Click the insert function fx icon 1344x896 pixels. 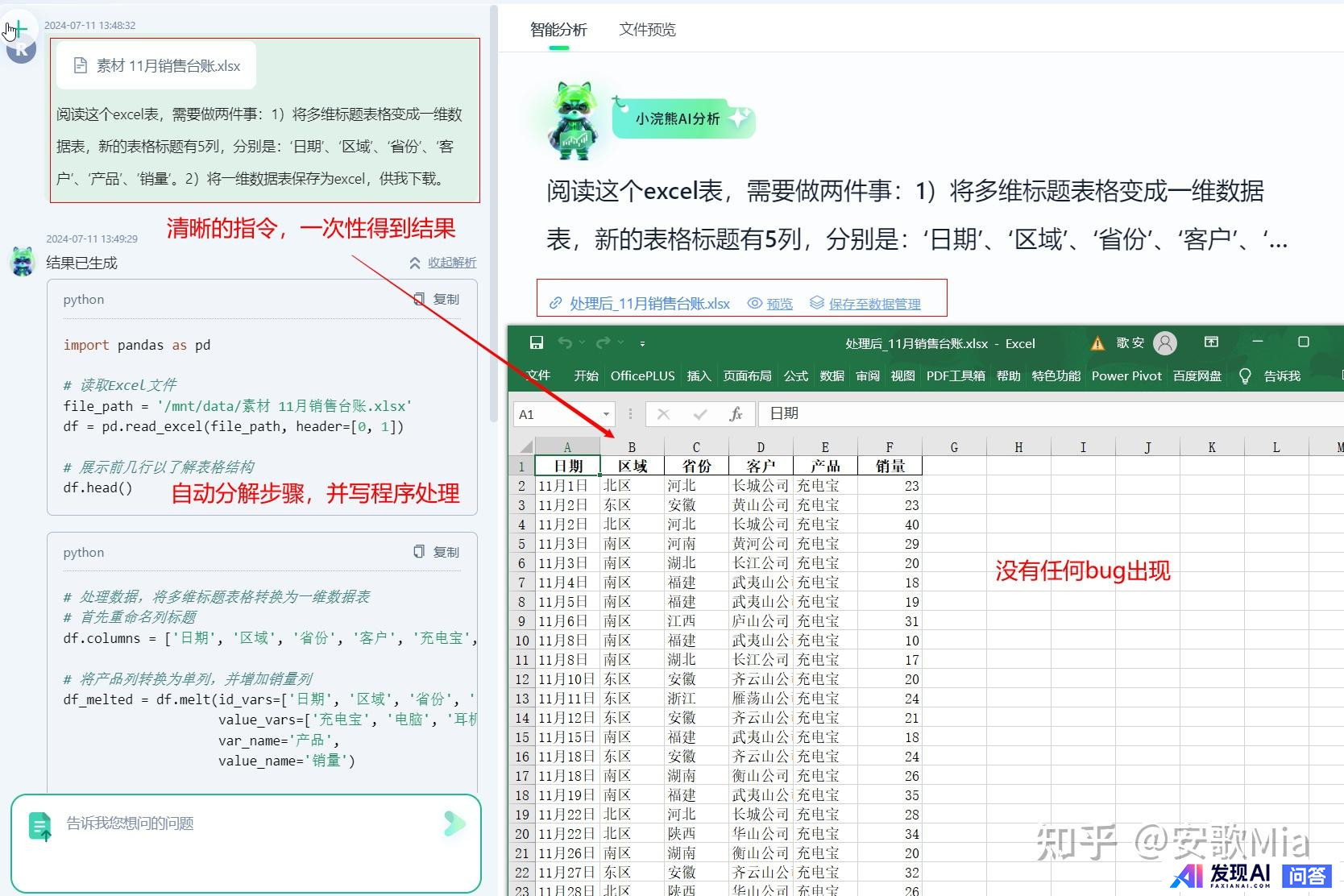735,414
